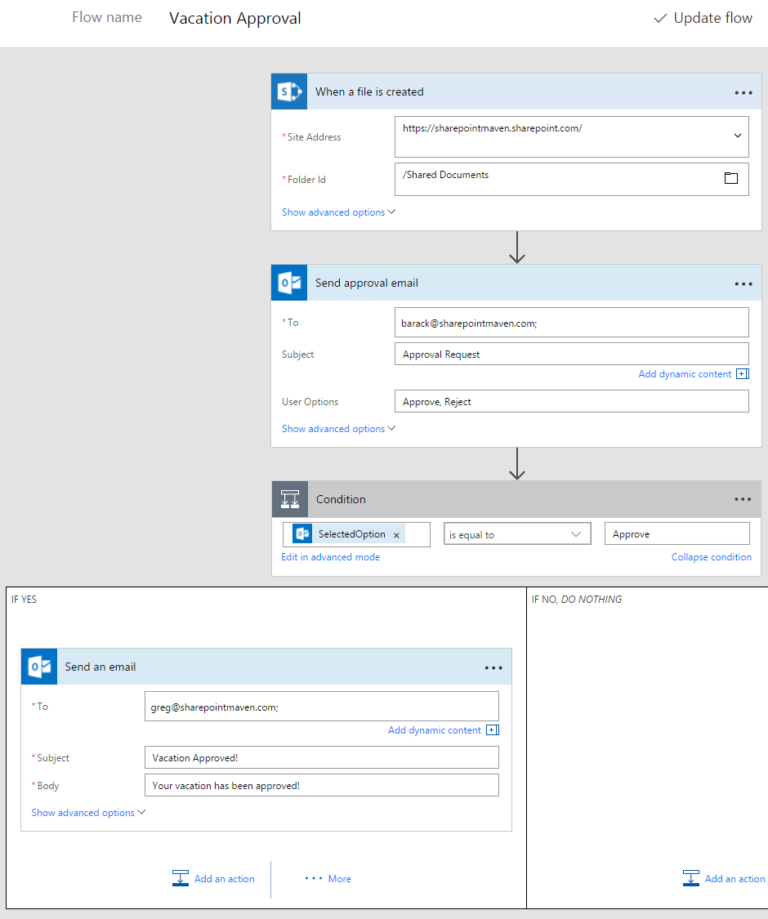Viewport: 768px width, 919px height.
Task: Open the ellipsis menu on Send approval email
Action: point(743,284)
